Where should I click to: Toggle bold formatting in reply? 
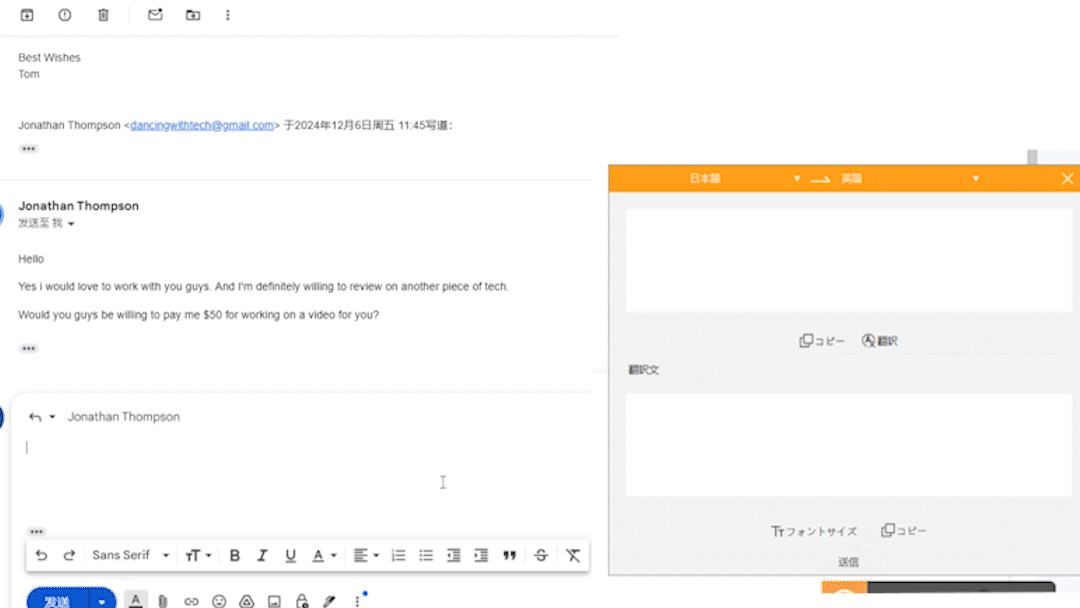click(235, 555)
